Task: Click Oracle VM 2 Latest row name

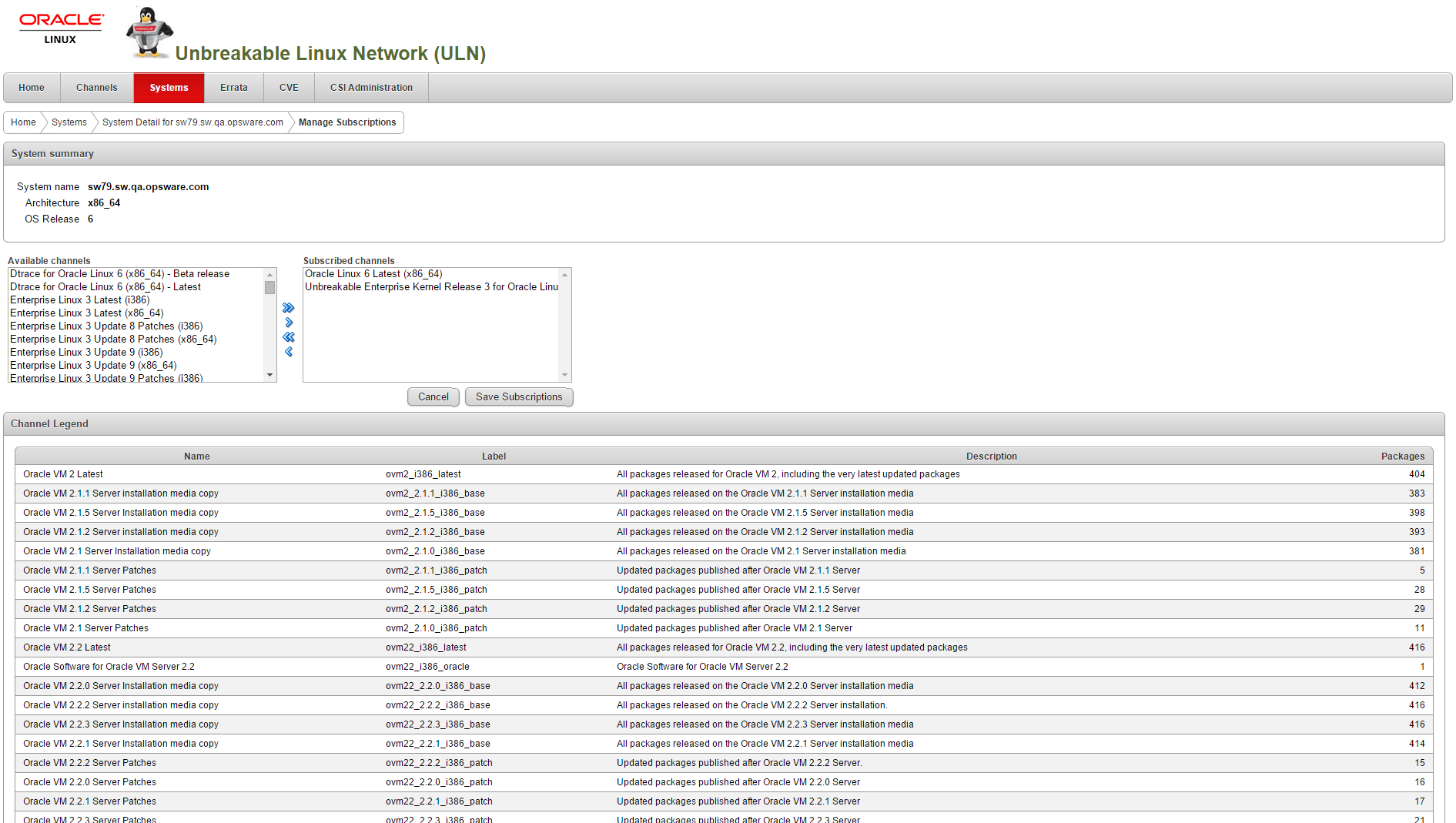Action: [63, 474]
